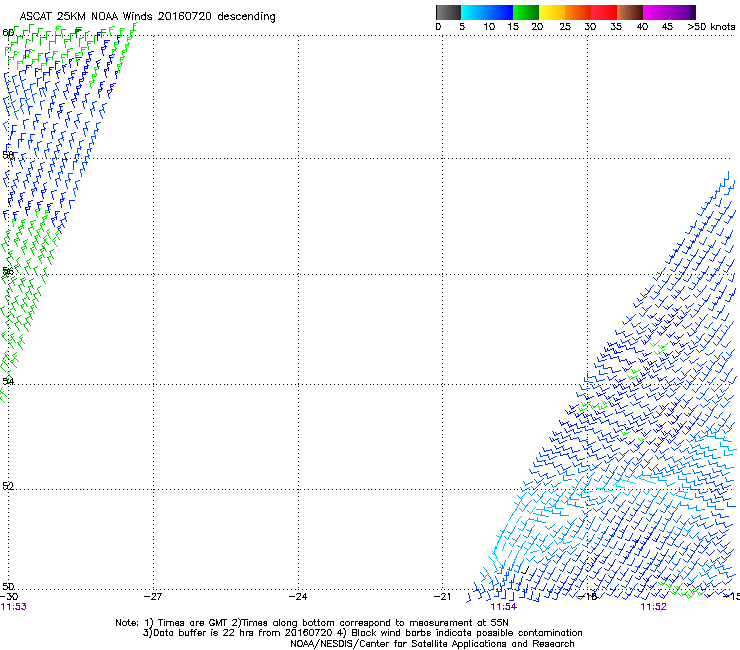Click the latitude label '60'
The height and width of the screenshot is (650, 740).
click(8, 33)
